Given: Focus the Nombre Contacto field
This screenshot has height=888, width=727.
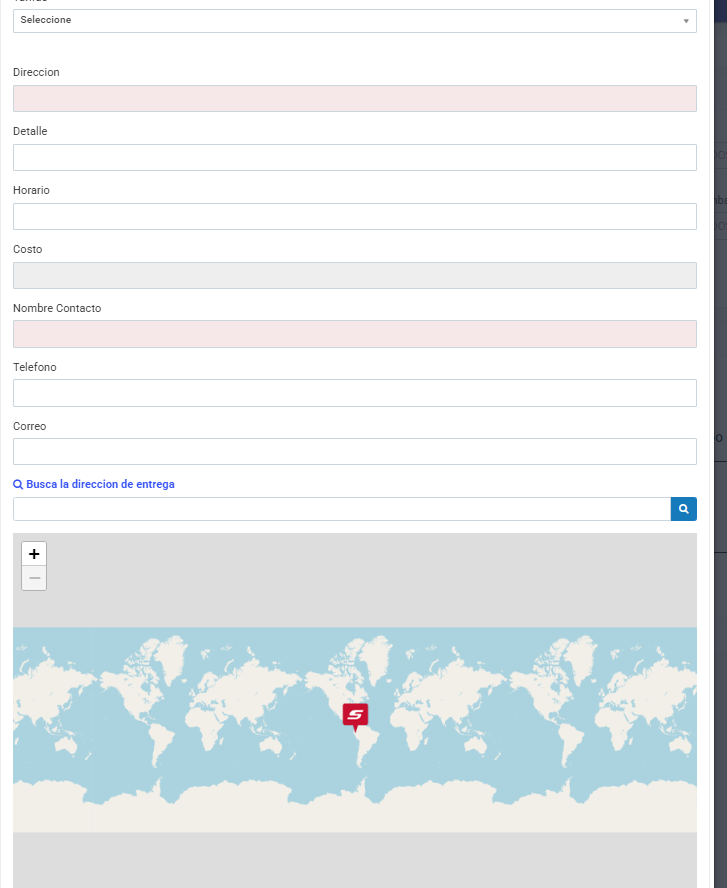Looking at the screenshot, I should 354,334.
